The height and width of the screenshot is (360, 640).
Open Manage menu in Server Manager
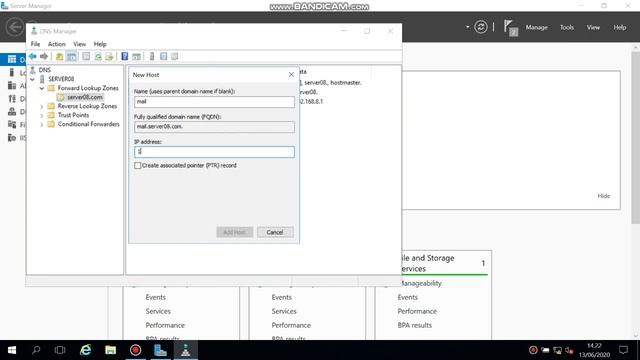pyautogui.click(x=536, y=27)
